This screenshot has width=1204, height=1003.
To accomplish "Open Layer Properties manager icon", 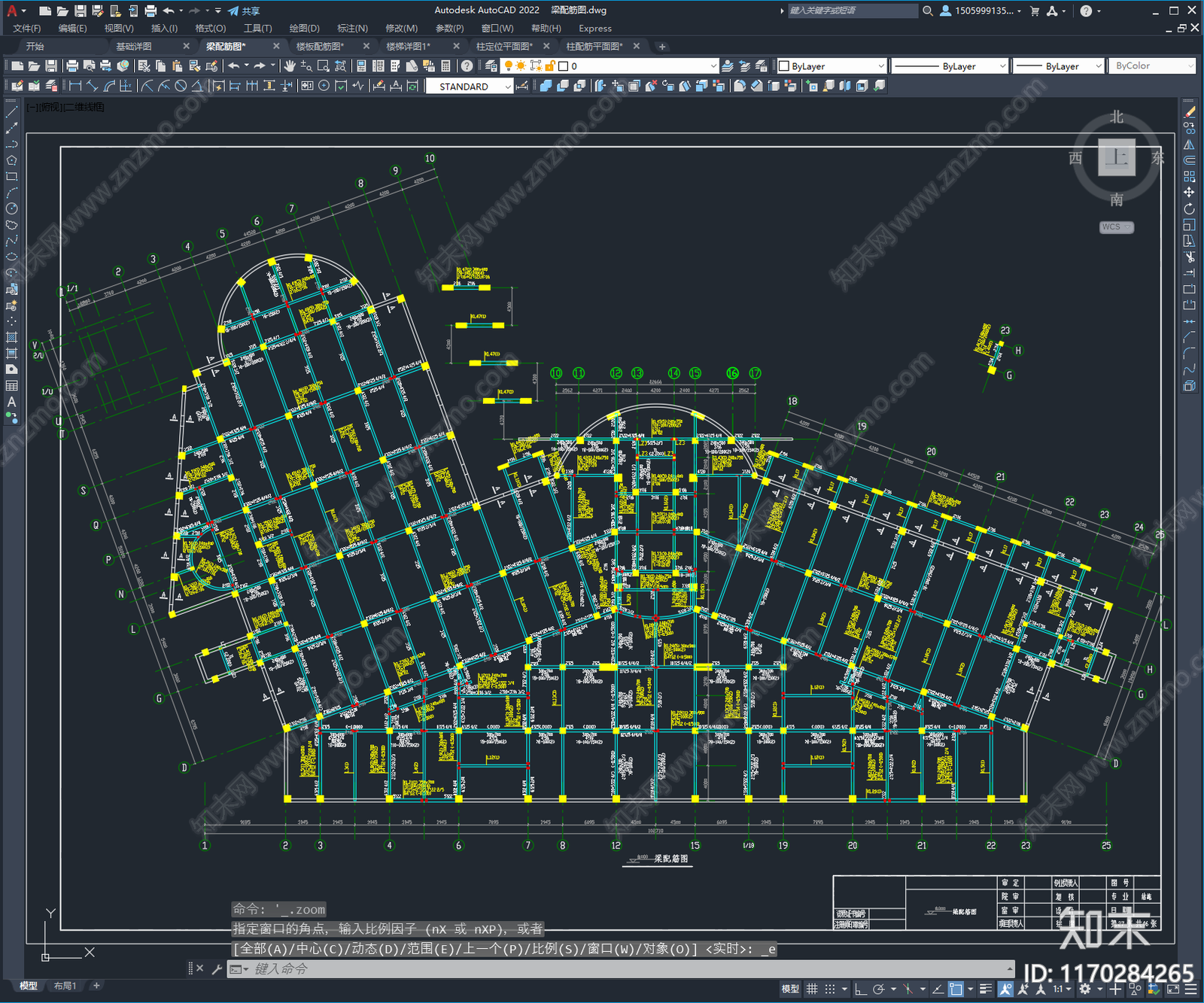I will [491, 66].
